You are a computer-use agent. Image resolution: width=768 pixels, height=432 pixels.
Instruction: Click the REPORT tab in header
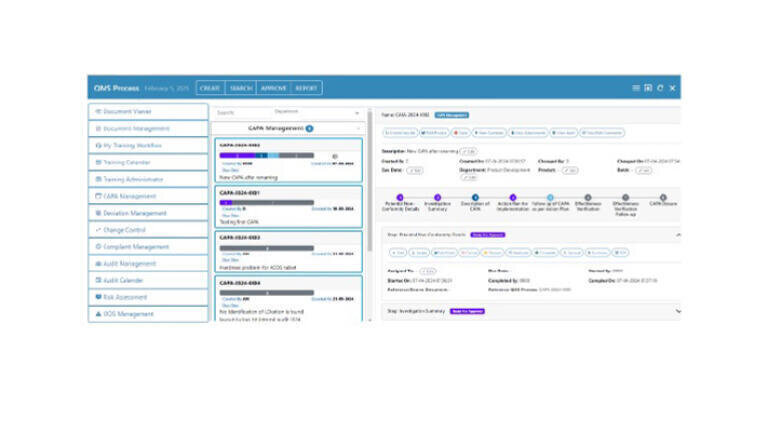click(x=306, y=88)
